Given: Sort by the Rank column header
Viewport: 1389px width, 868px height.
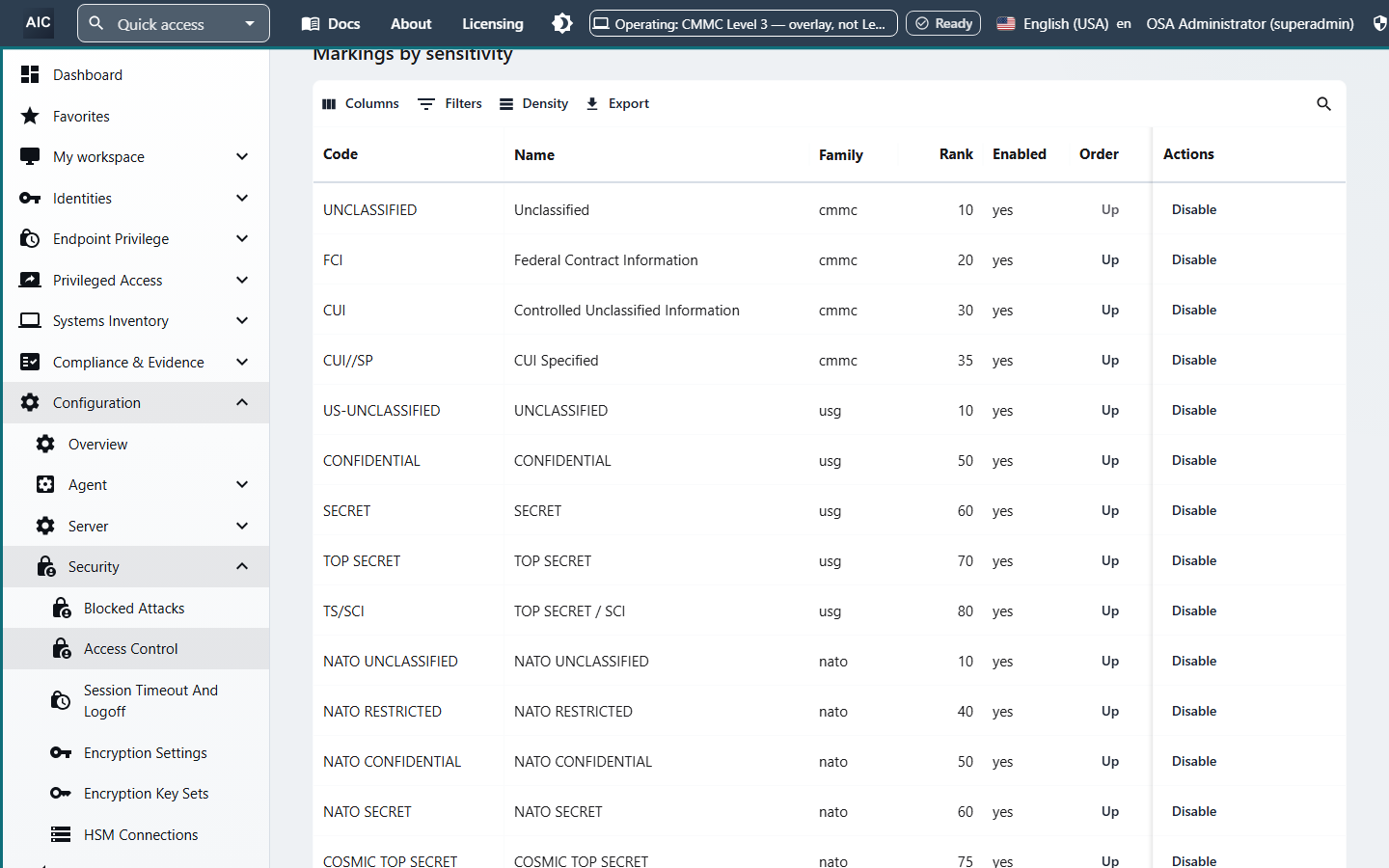Looking at the screenshot, I should (956, 154).
